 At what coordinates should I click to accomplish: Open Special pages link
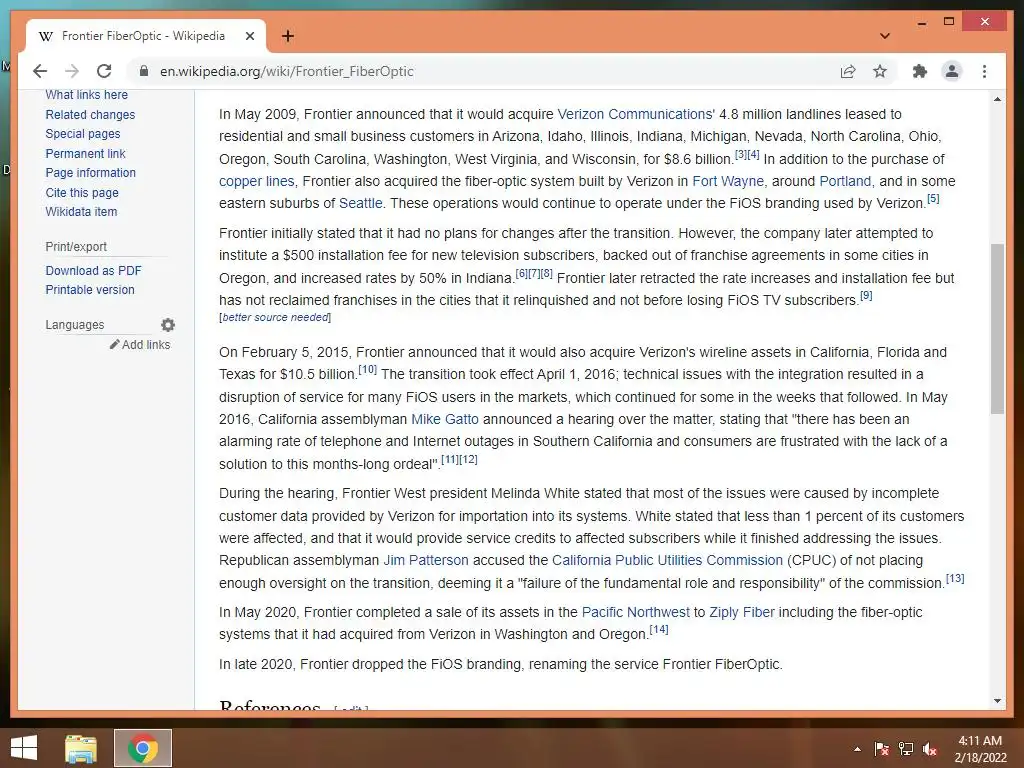83,134
